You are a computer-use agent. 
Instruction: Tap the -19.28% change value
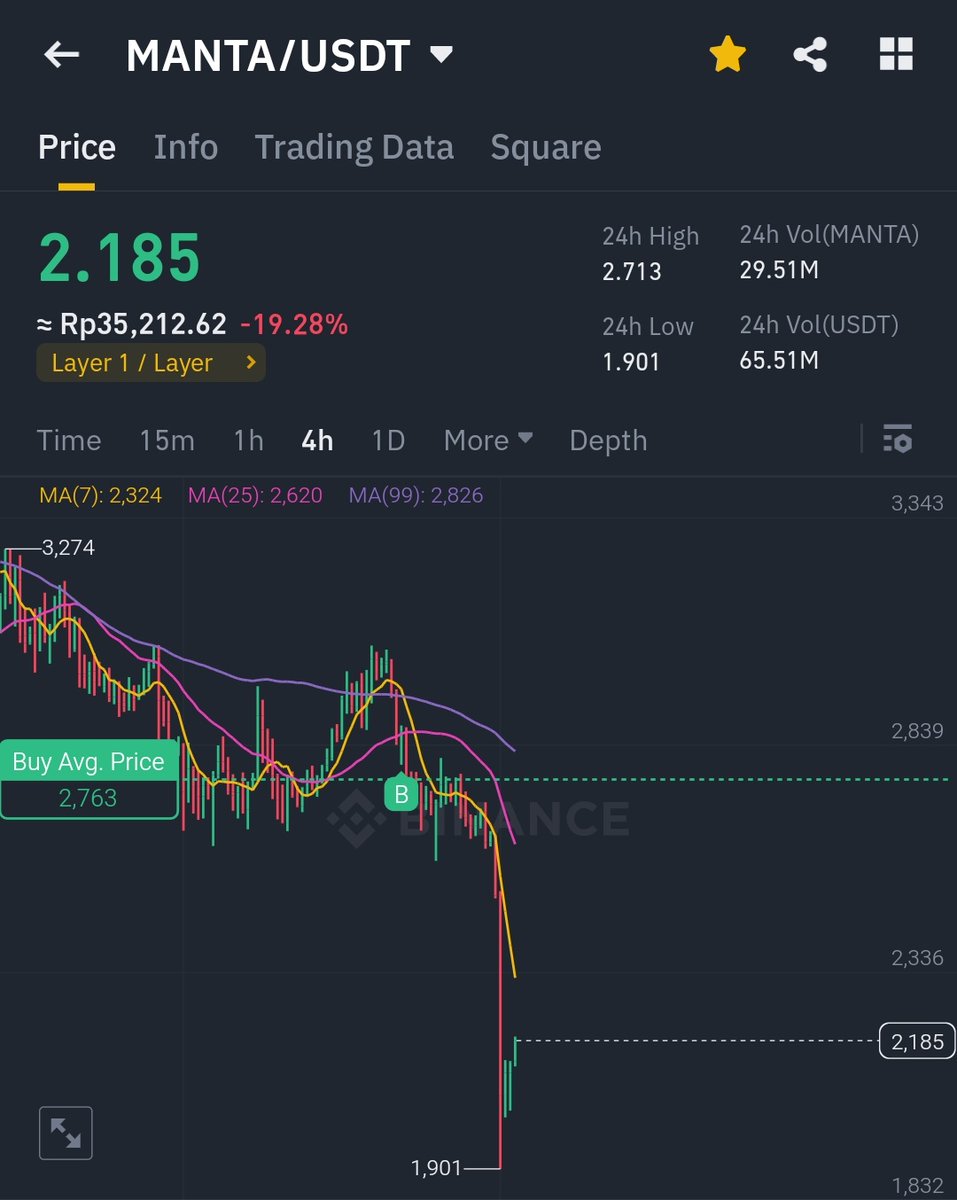point(294,324)
